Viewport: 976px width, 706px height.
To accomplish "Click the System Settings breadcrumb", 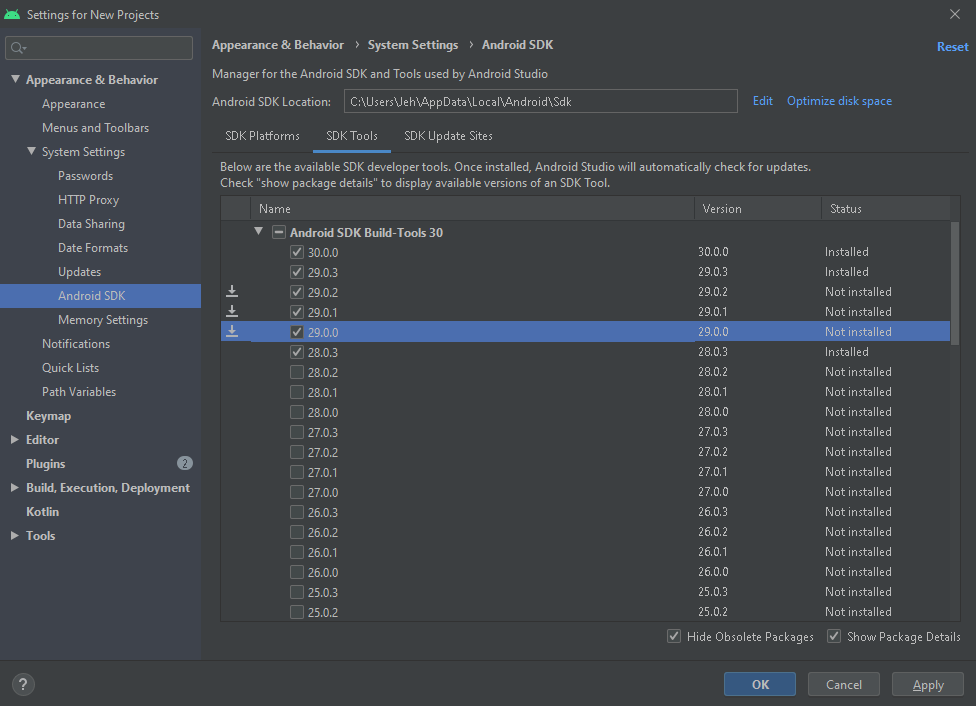I will click(x=413, y=45).
